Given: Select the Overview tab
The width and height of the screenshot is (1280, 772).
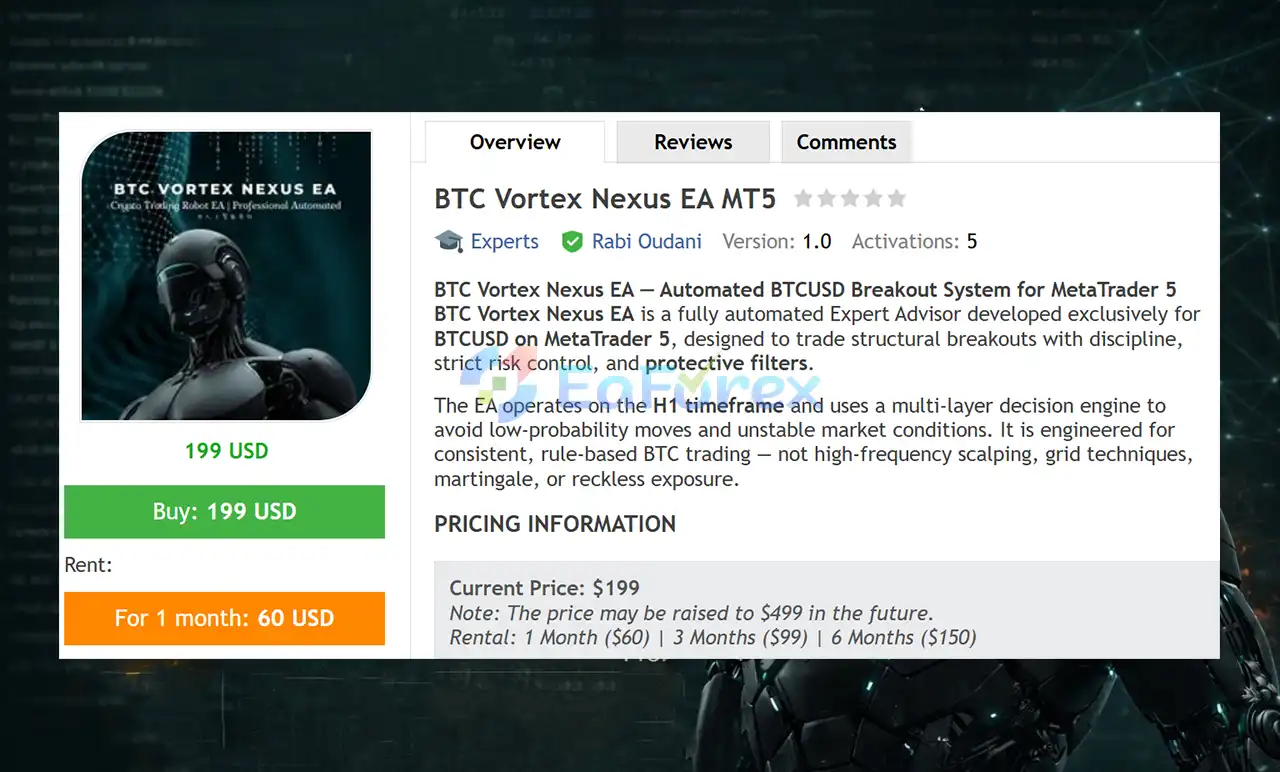Looking at the screenshot, I should coord(514,142).
